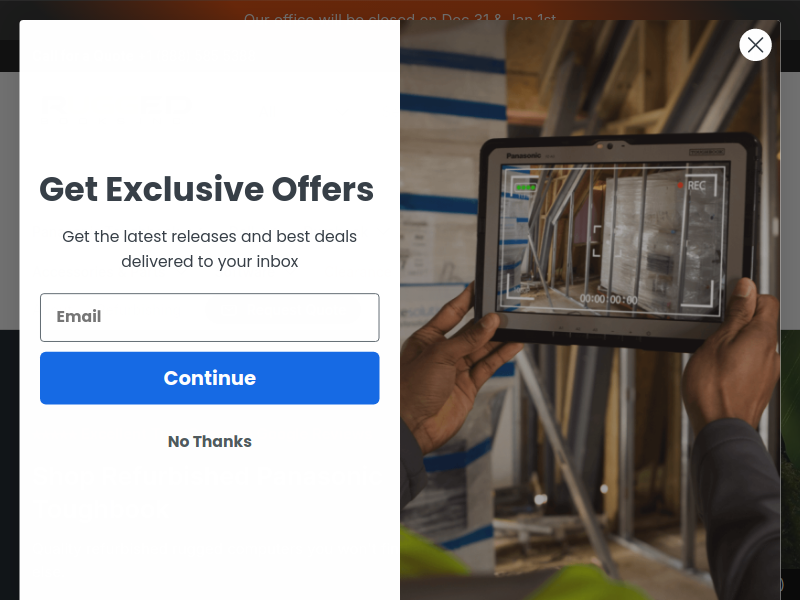The height and width of the screenshot is (600, 800).
Task: Click the right hand holding the tablet
Action: coord(730,357)
